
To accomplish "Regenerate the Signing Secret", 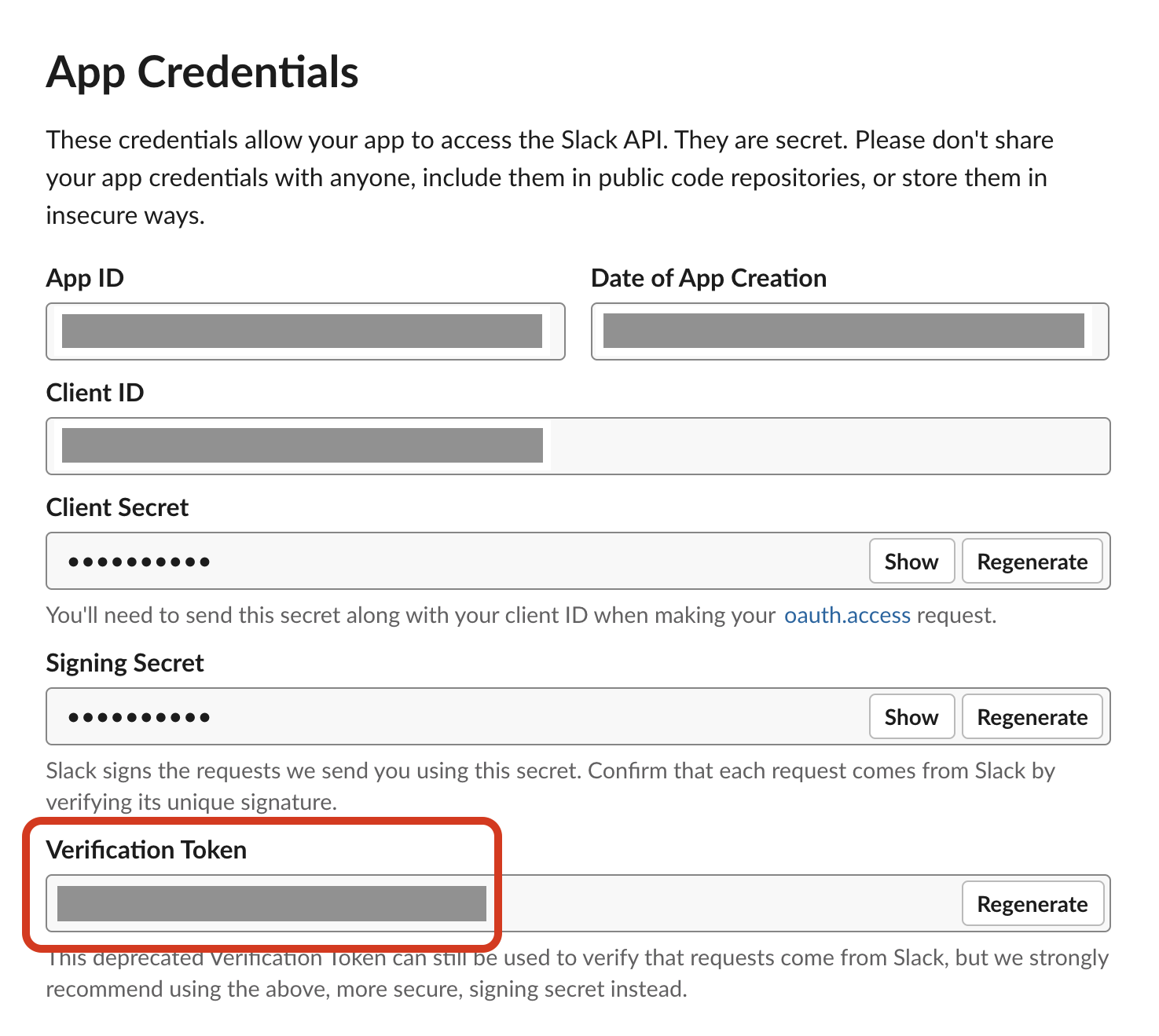I will pos(1032,716).
